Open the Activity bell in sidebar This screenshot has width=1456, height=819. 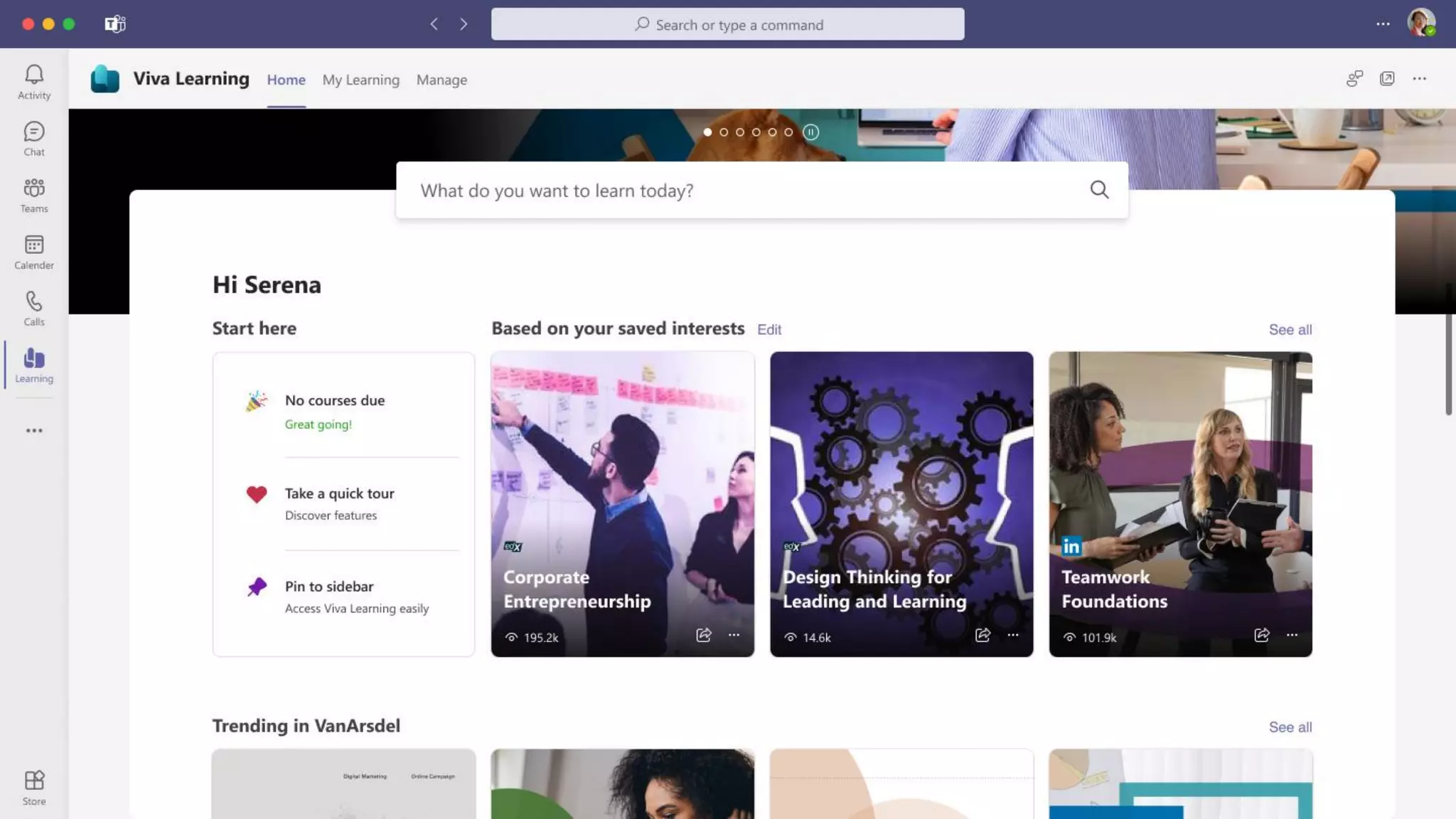(34, 81)
